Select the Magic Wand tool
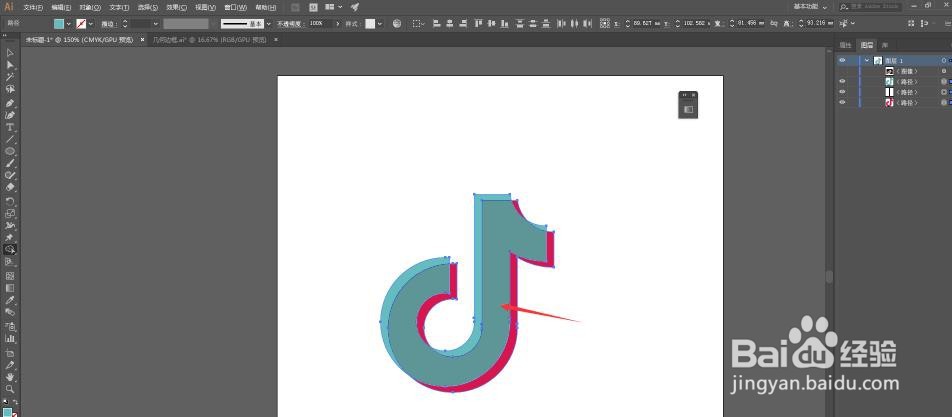952x417 pixels. tap(10, 77)
